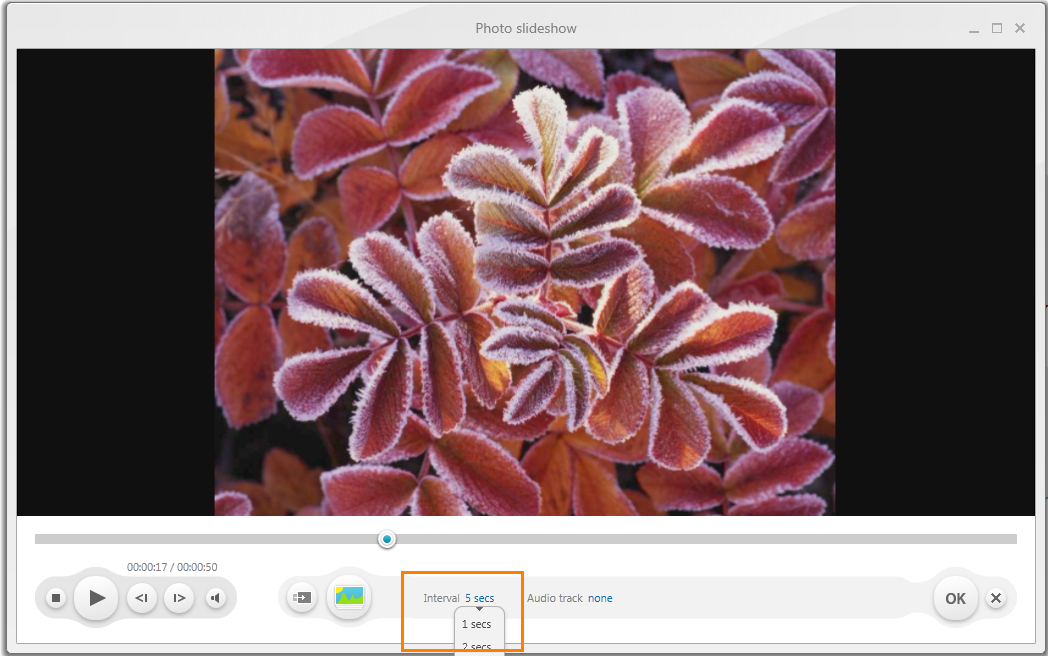Minimize the Photo slideshow window
The image size is (1048, 656).
point(974,28)
